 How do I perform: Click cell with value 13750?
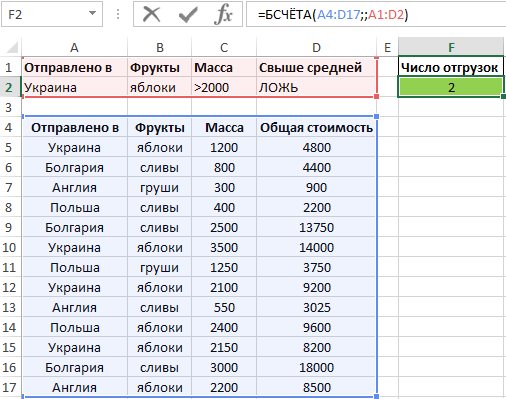click(x=316, y=227)
